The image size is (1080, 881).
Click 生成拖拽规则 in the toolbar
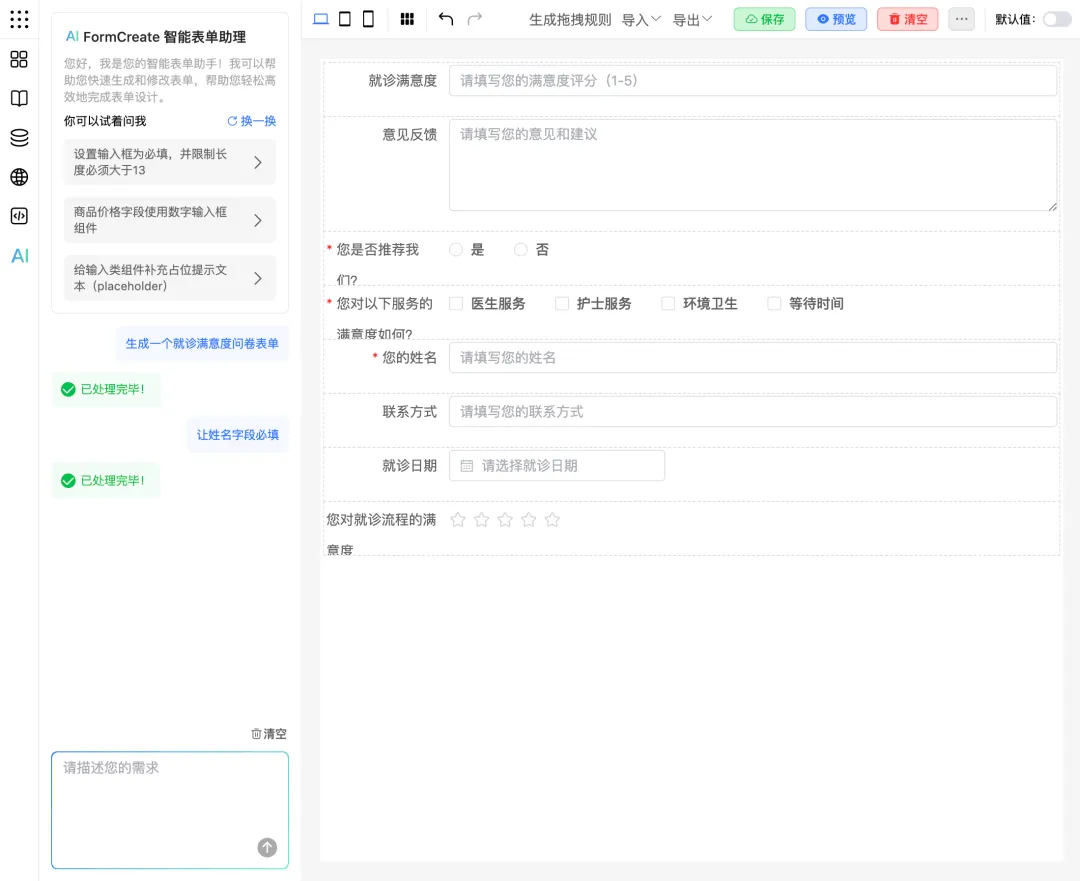pos(570,18)
